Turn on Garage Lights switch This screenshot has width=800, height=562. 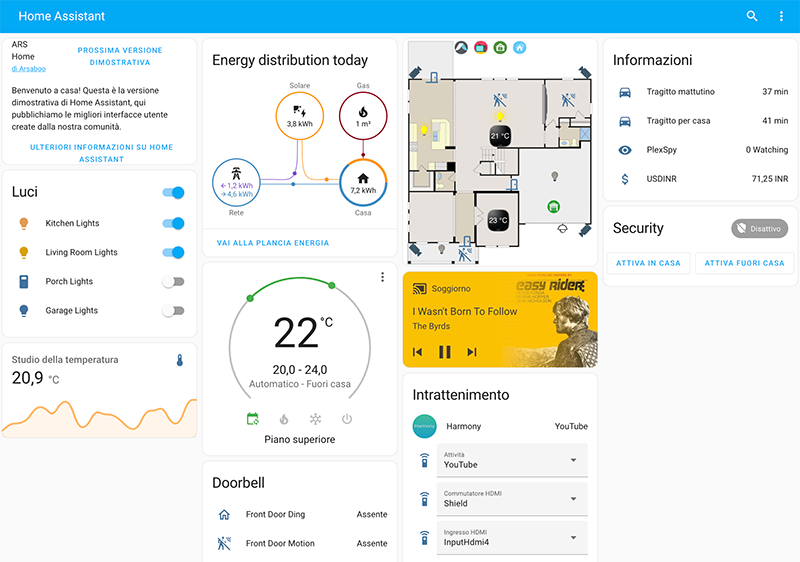(x=173, y=310)
